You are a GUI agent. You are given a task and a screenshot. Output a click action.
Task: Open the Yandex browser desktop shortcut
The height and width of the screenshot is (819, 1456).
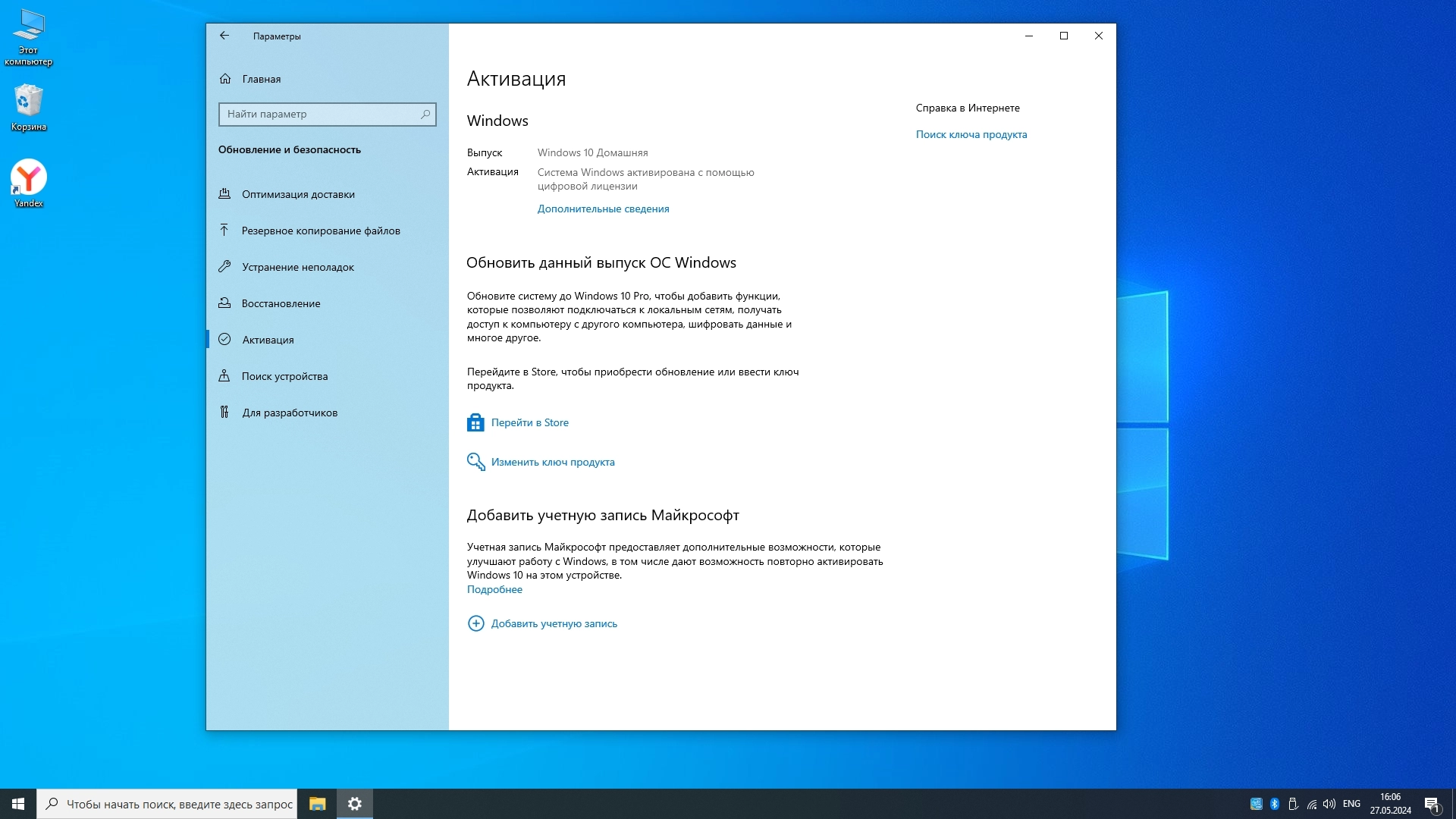tap(29, 178)
